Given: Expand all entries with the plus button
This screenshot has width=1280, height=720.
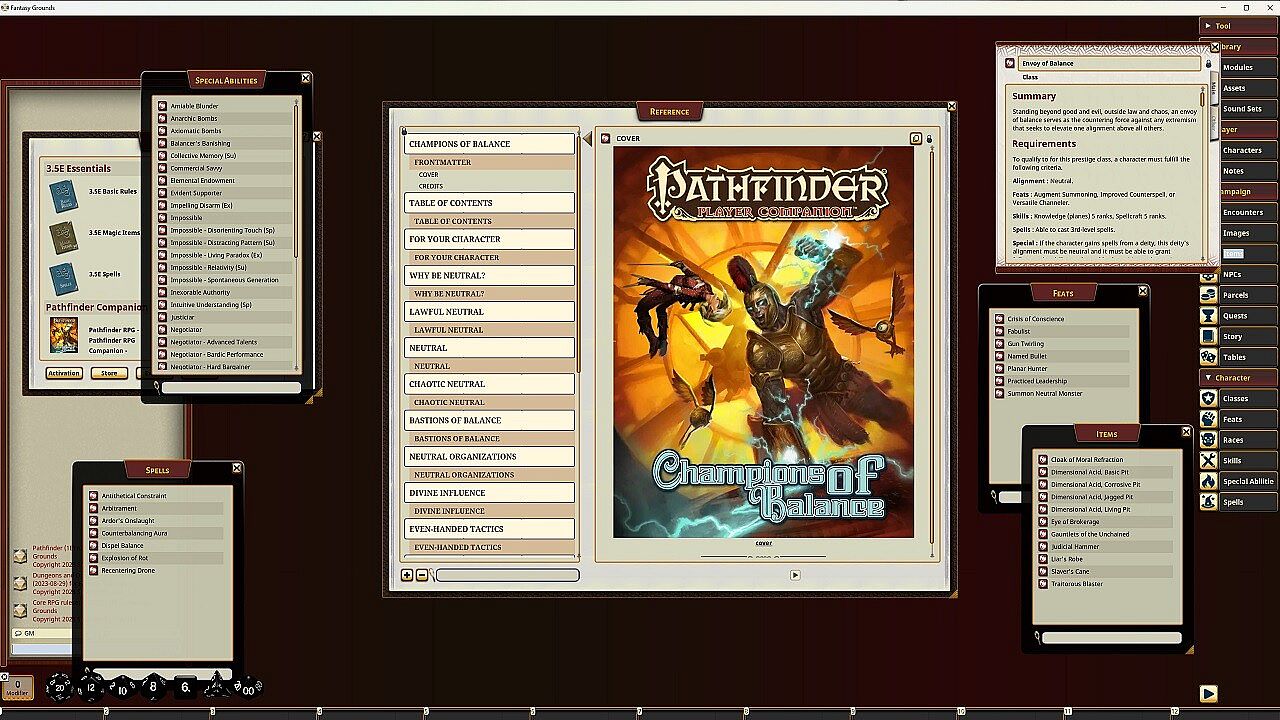Looking at the screenshot, I should [x=407, y=575].
